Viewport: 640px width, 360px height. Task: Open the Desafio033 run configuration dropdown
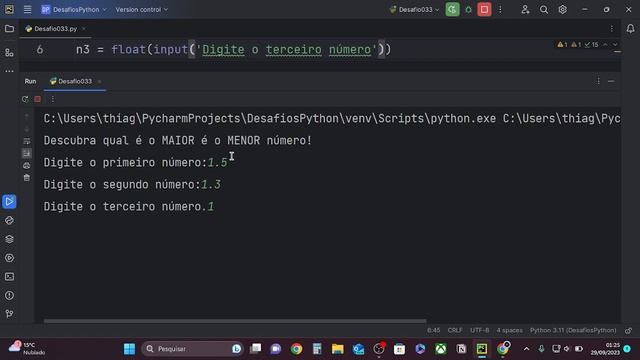414,9
